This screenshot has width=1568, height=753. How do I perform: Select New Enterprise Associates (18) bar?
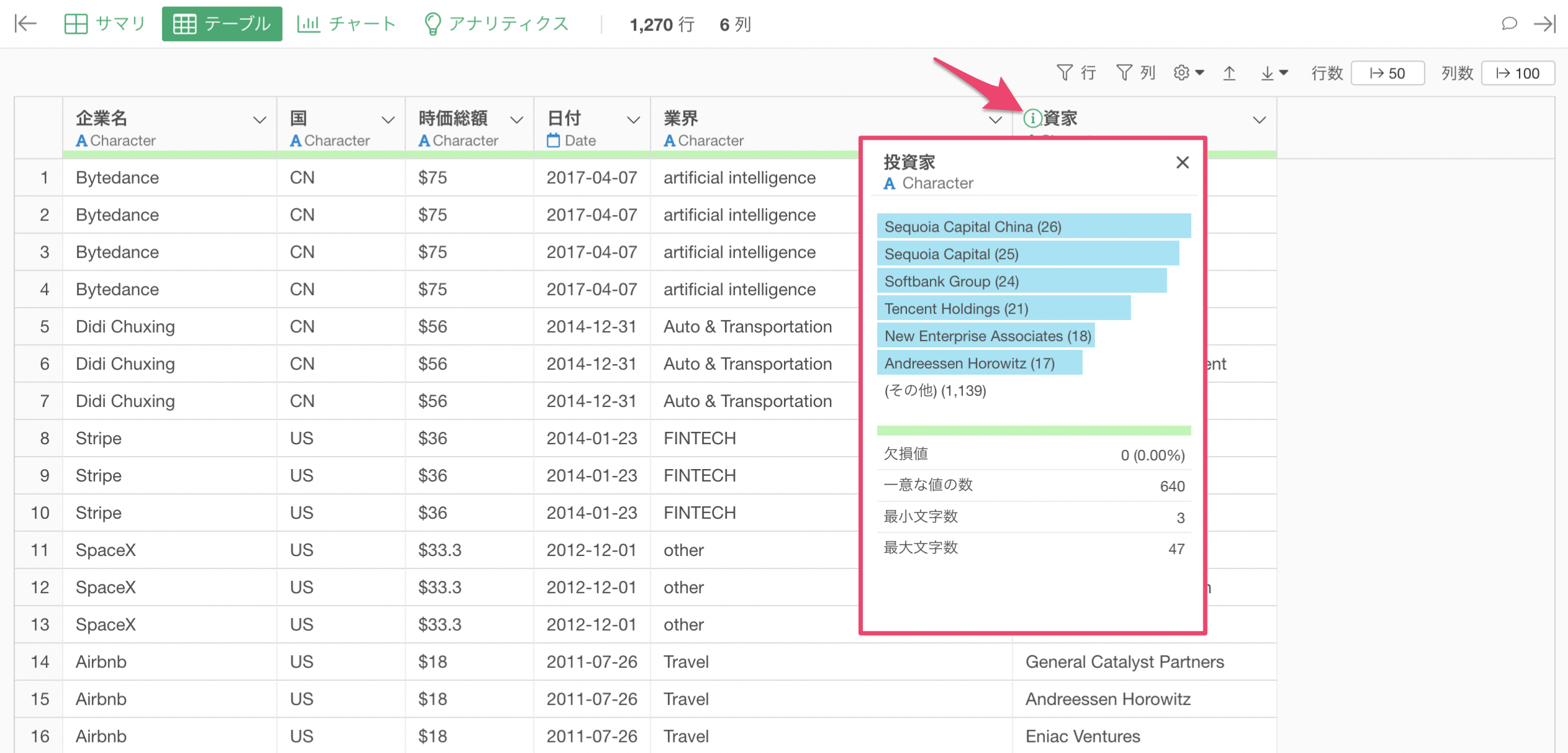click(985, 336)
